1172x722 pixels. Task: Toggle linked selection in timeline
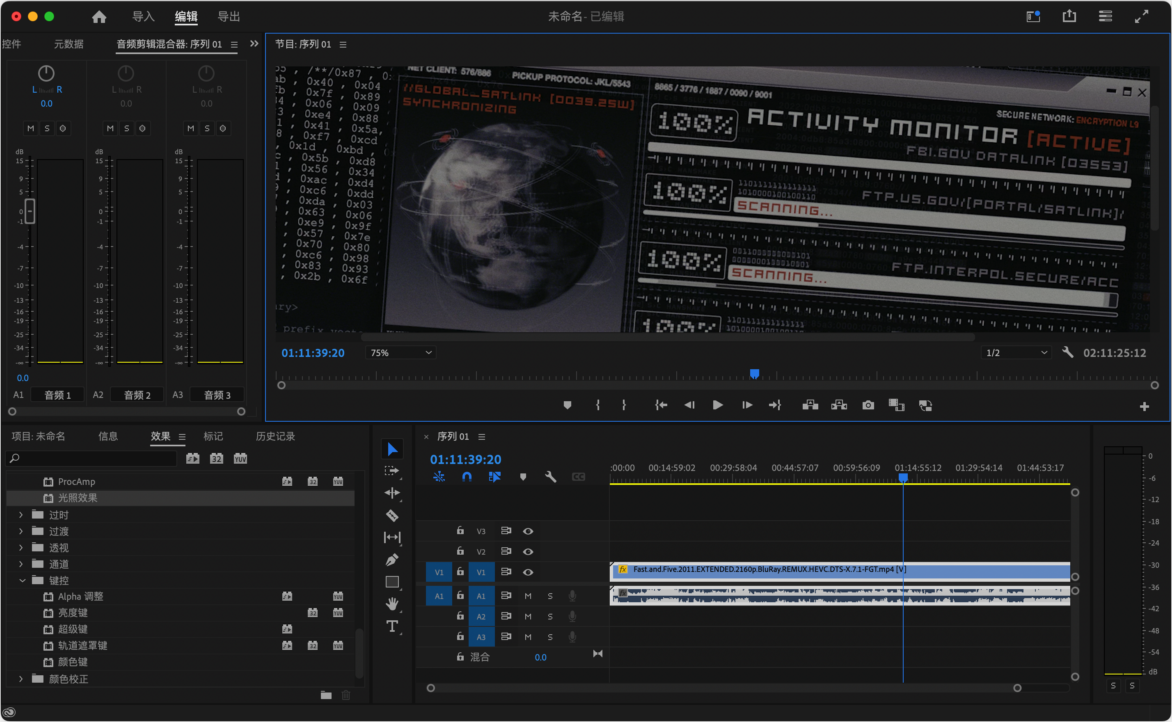click(x=495, y=477)
